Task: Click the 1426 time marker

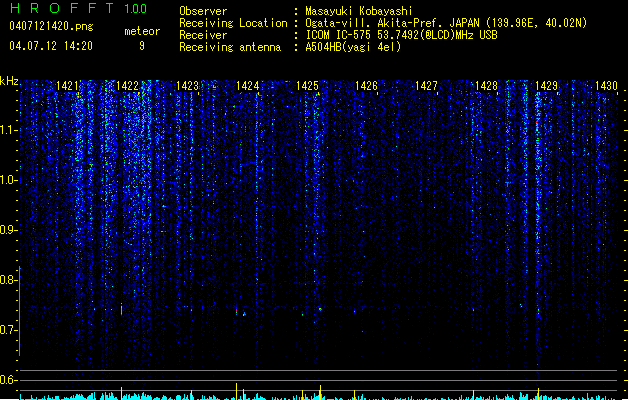Action: 367,86
